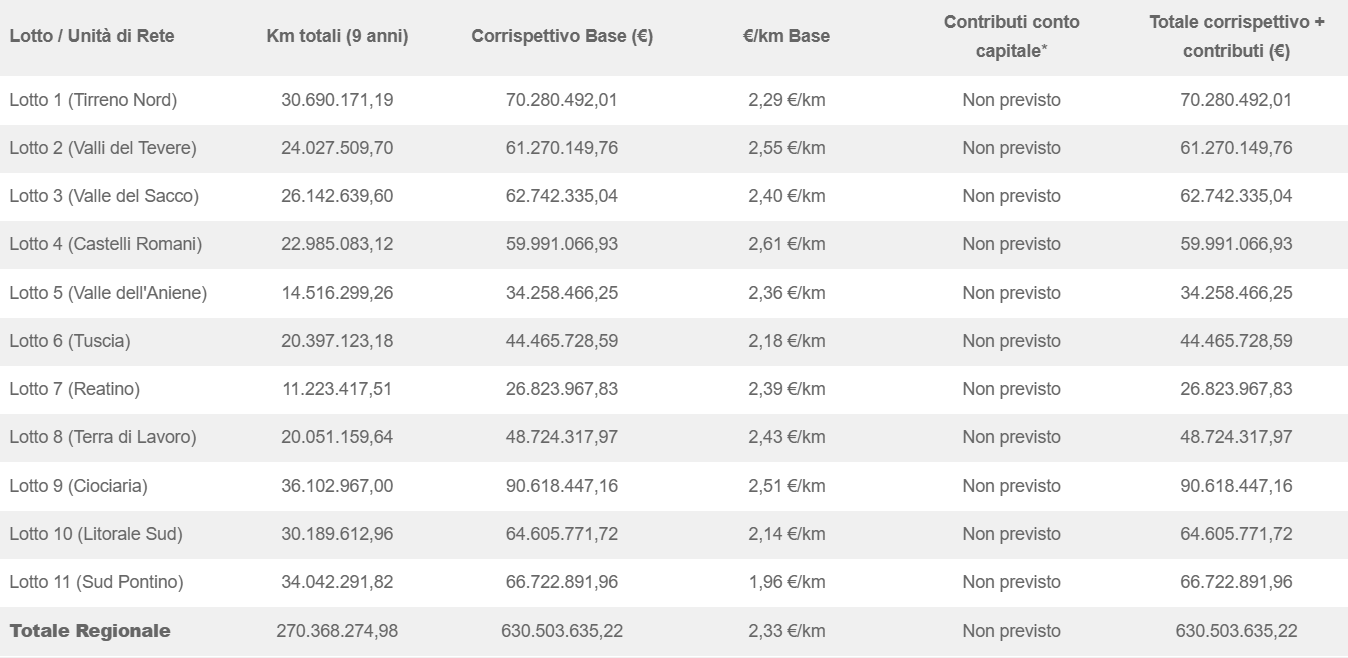Click the regional total 630.503.635,22 in last column
The height and width of the screenshot is (658, 1348).
click(x=1236, y=631)
